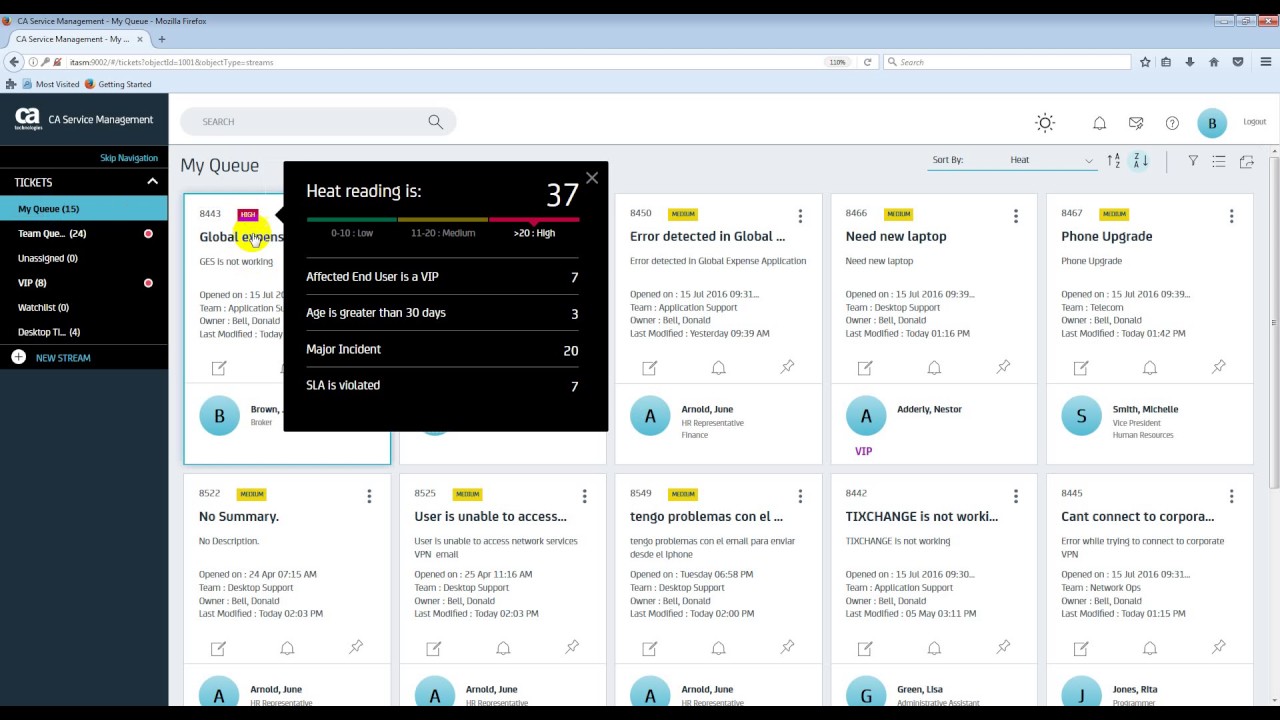Select My Queue (15) stream
Screen dimensions: 1280x720
[84, 209]
